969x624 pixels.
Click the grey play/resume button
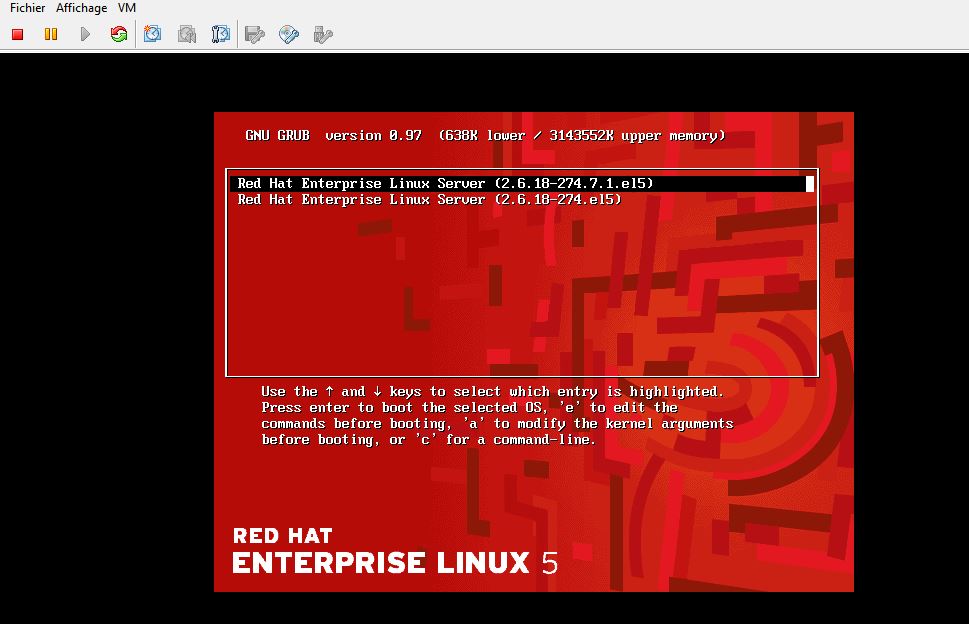pos(85,34)
